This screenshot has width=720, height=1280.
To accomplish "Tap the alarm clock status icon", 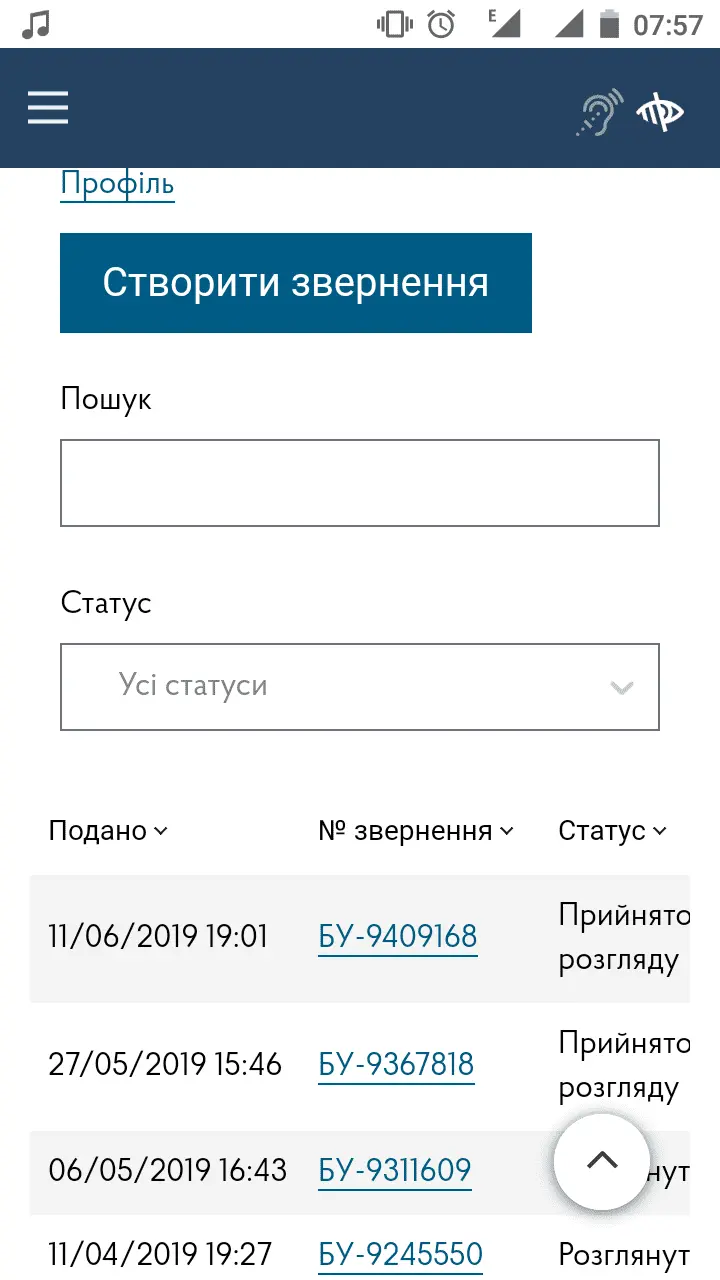I will pyautogui.click(x=441, y=24).
